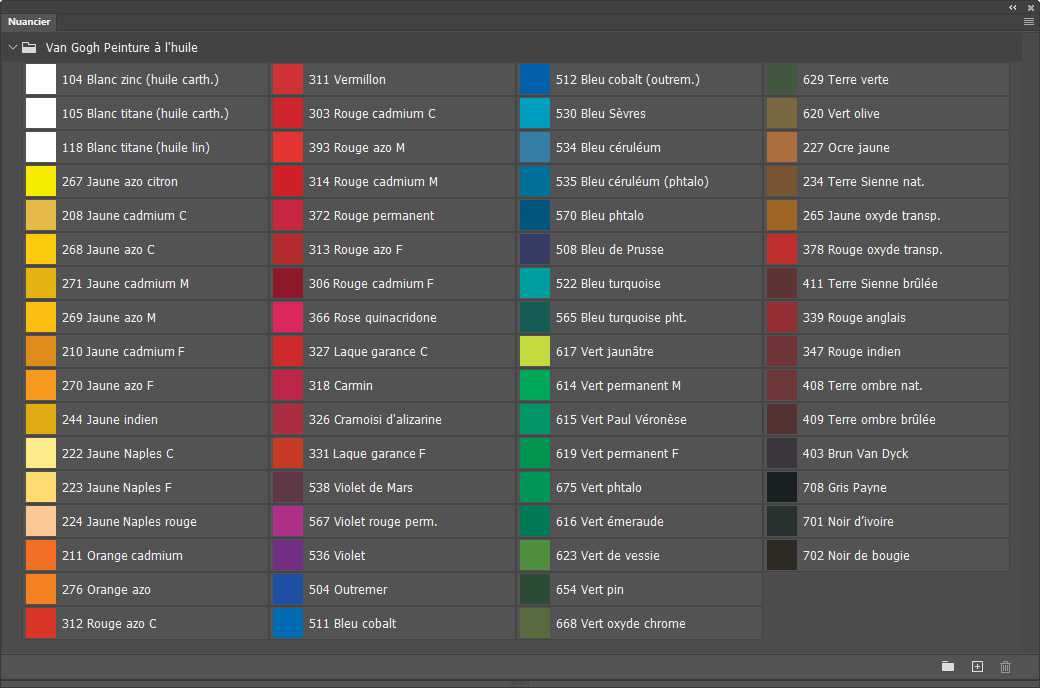Select the 629 Terre verte swatch

(x=887, y=80)
